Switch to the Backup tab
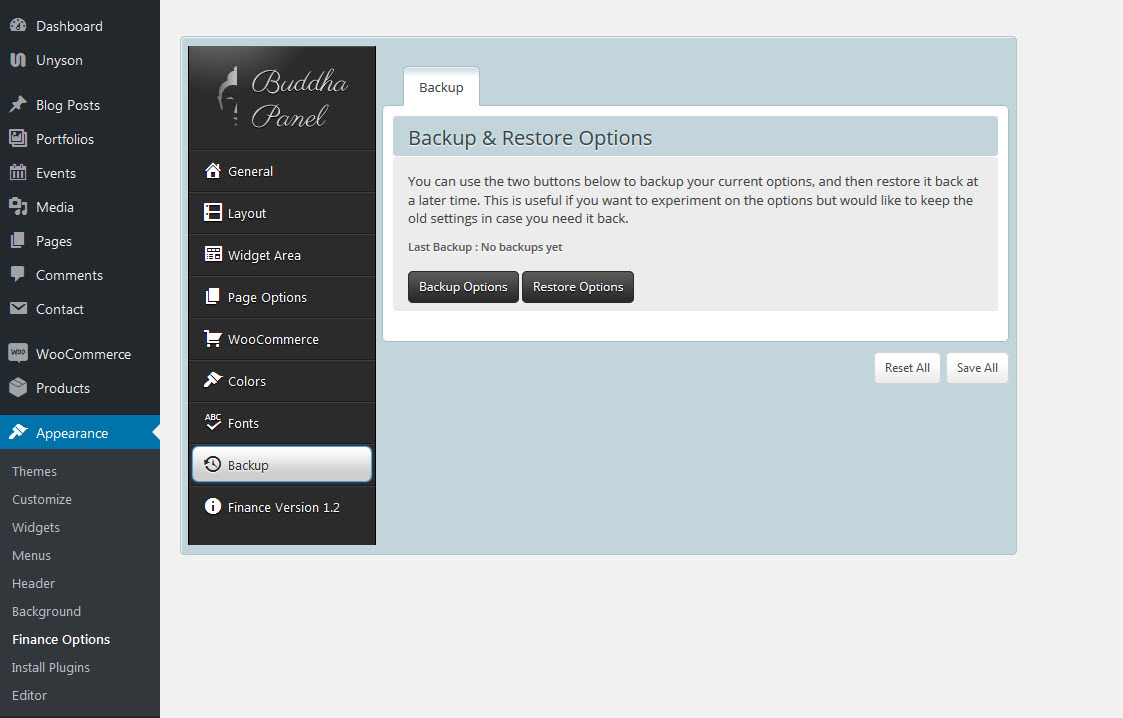The image size is (1123, 718). tap(441, 87)
